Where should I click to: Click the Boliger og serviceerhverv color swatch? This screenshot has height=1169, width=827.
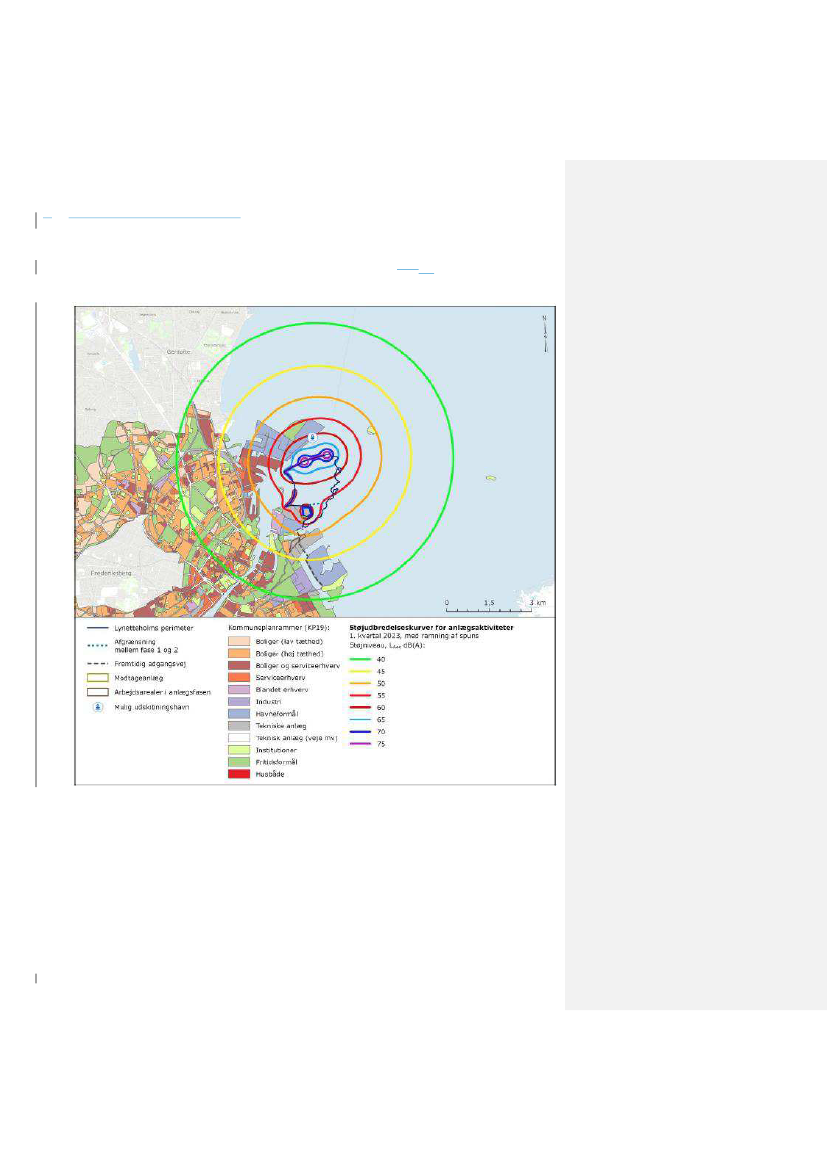tap(239, 665)
